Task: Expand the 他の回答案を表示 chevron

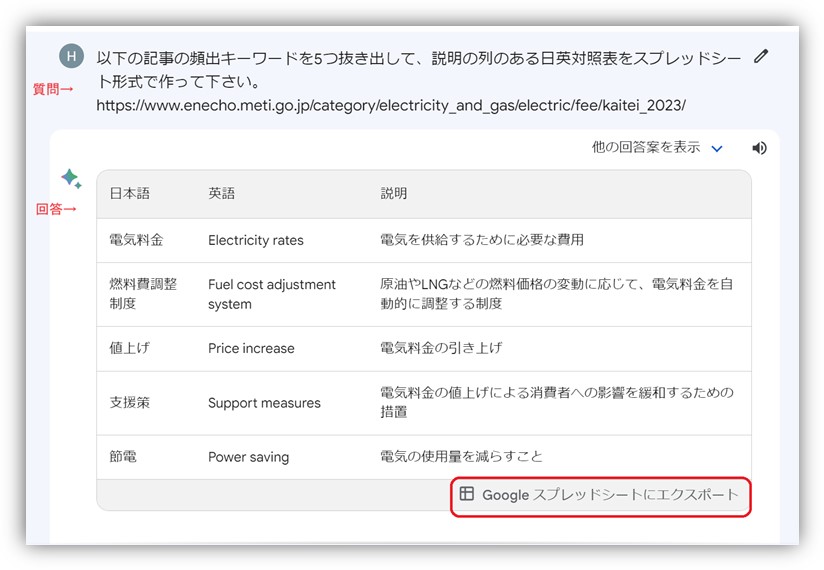Action: (717, 149)
